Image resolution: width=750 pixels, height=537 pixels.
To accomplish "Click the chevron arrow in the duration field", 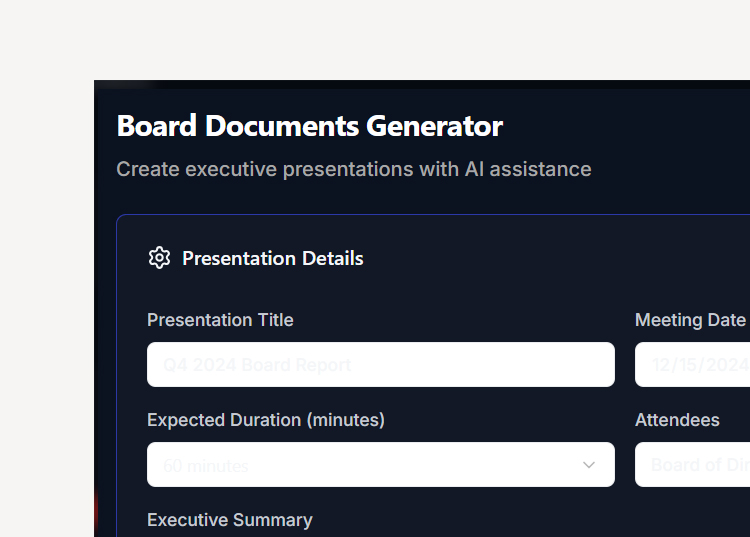I will pos(589,465).
